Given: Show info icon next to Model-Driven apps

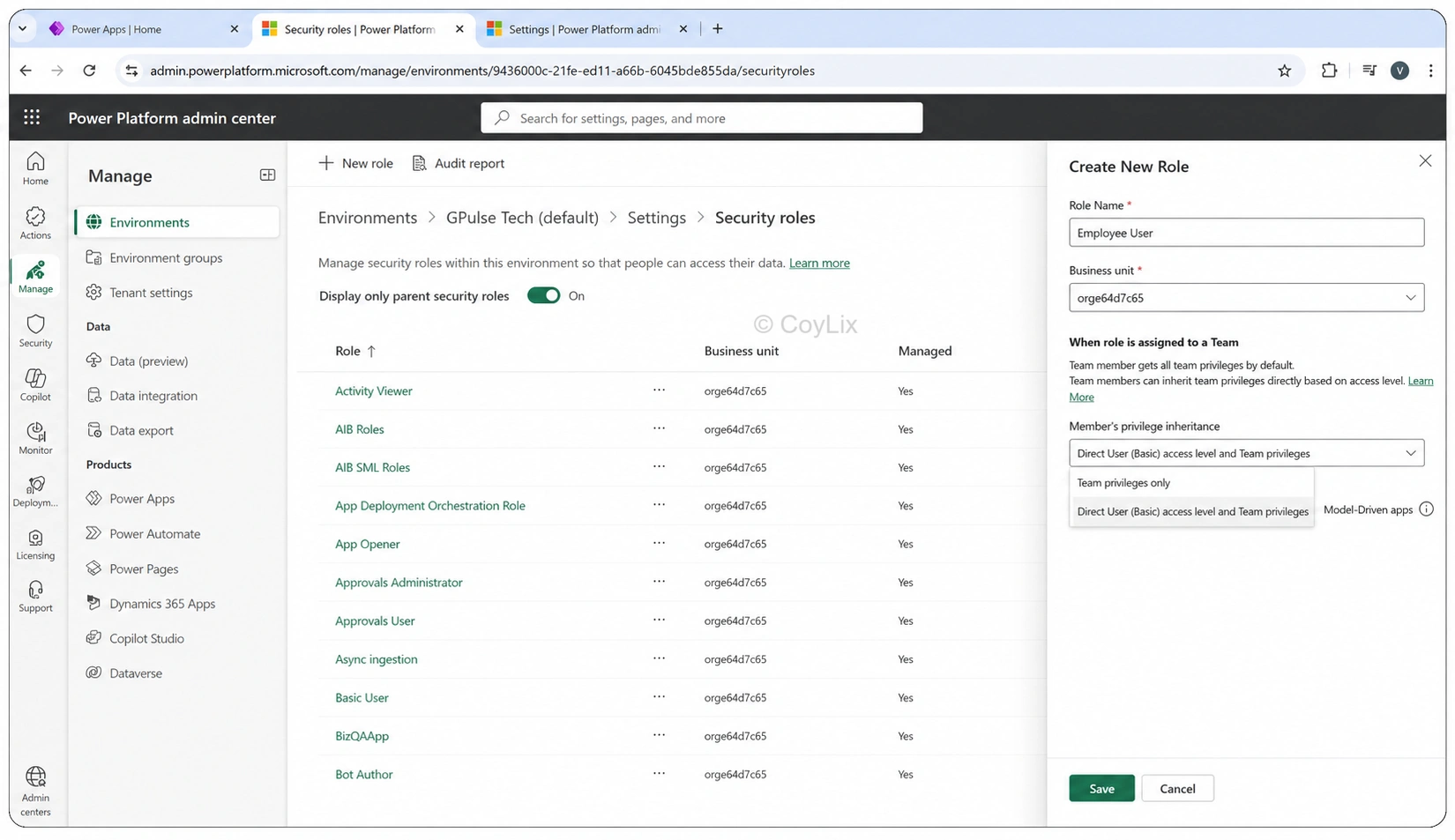Looking at the screenshot, I should point(1426,509).
